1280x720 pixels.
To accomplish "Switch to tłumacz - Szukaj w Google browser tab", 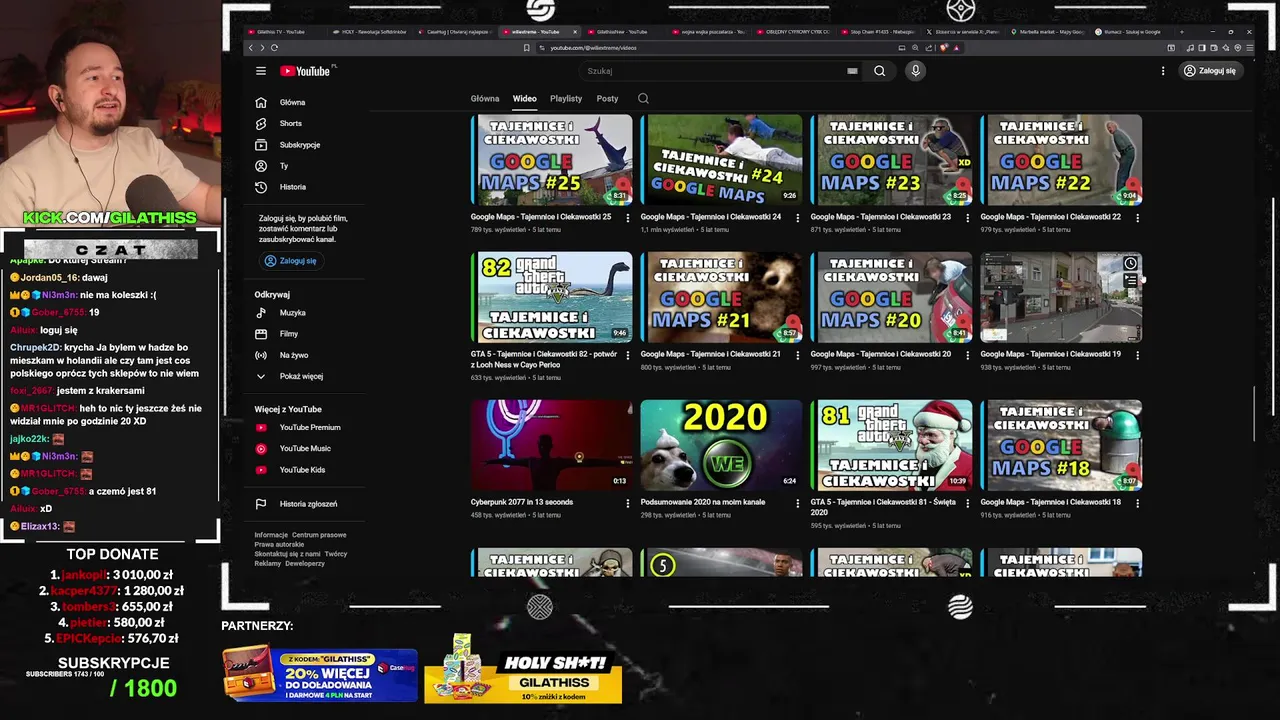I will (x=1135, y=31).
